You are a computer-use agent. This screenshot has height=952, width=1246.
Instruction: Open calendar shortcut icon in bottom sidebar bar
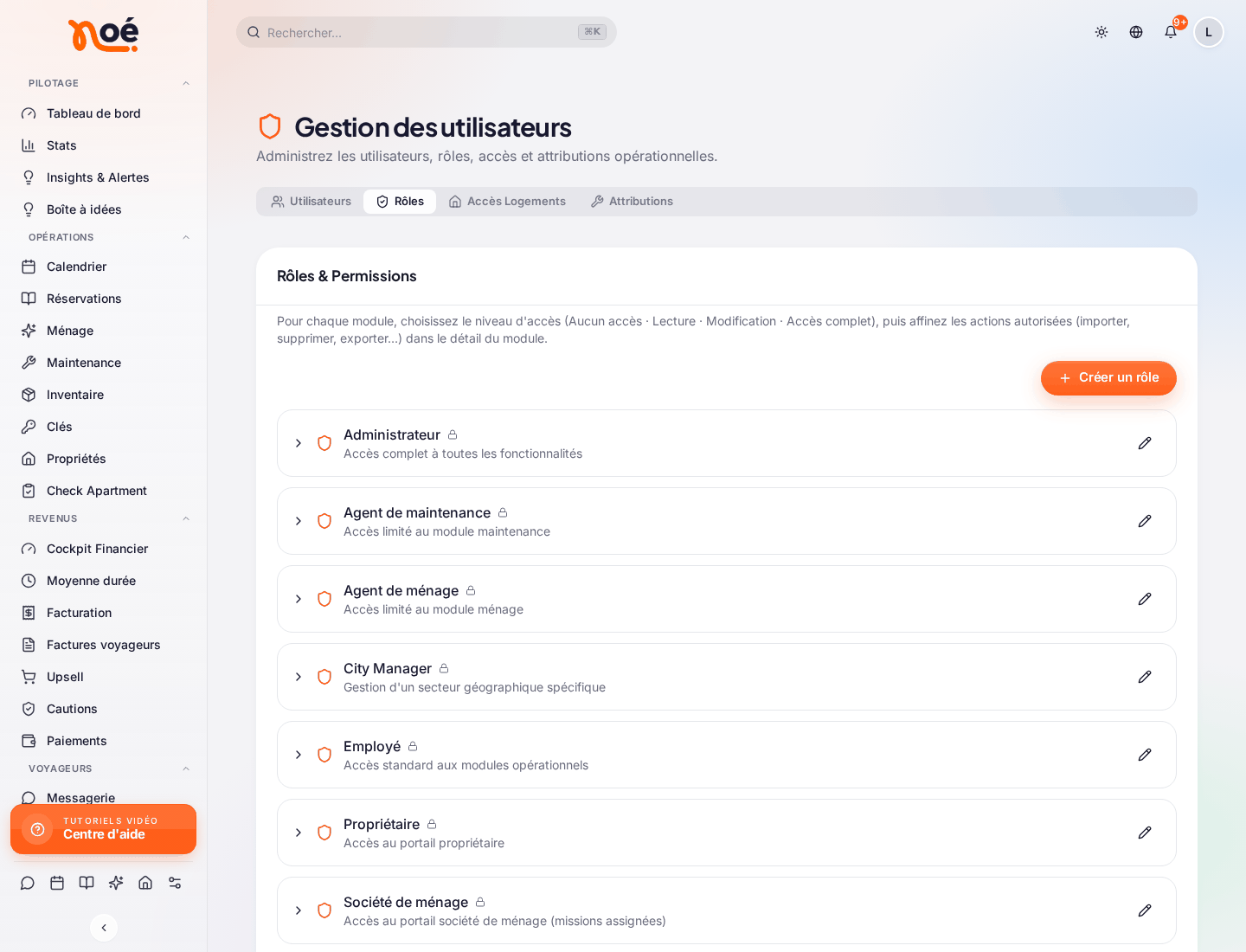tap(57, 883)
